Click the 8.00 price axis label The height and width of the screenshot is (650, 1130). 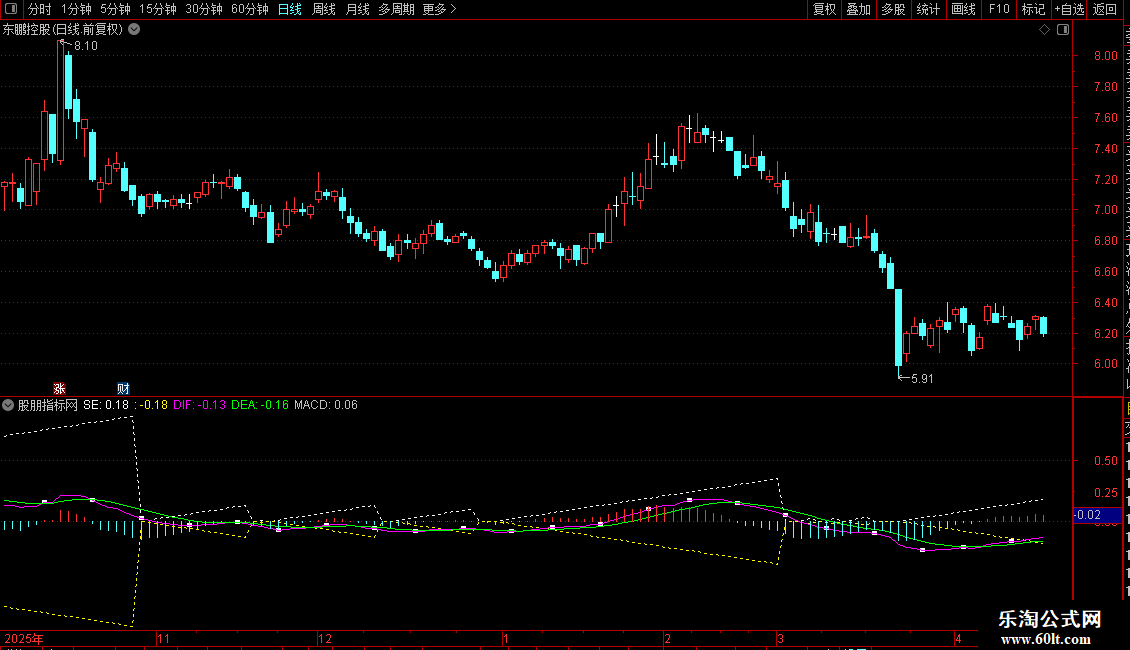(x=1105, y=55)
